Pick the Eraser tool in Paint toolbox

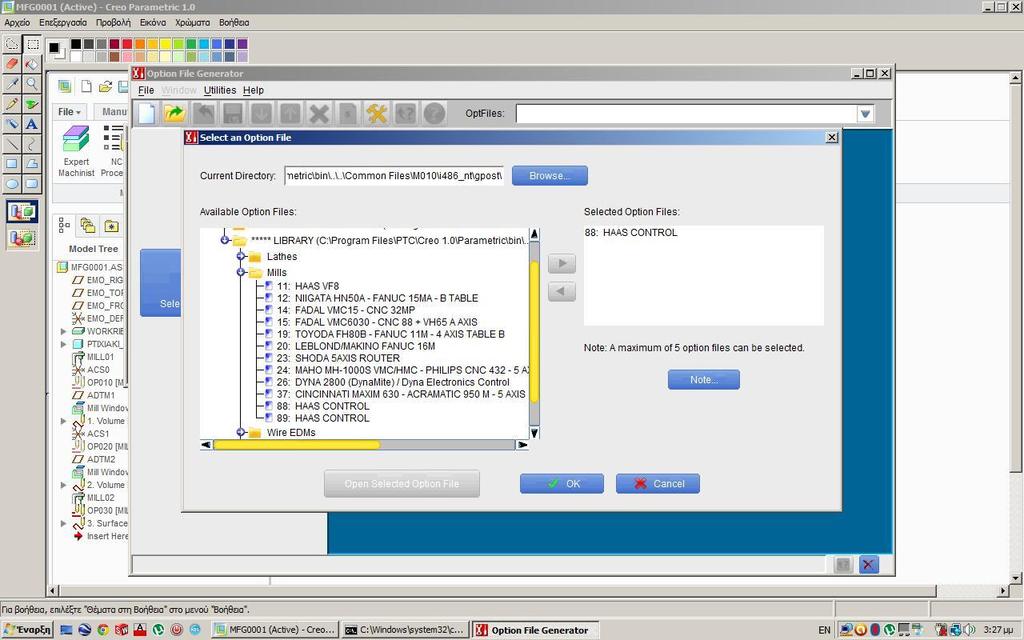point(12,64)
